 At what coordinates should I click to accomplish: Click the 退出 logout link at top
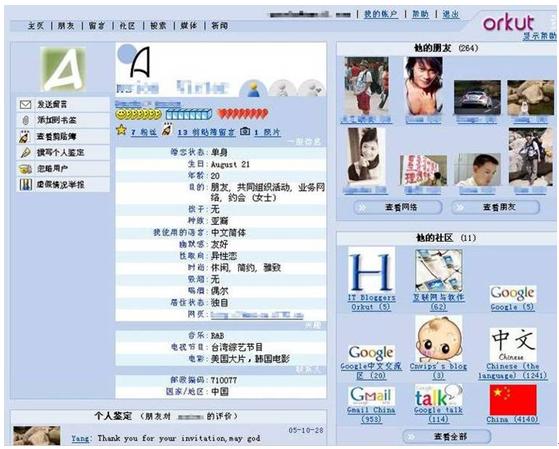point(451,14)
